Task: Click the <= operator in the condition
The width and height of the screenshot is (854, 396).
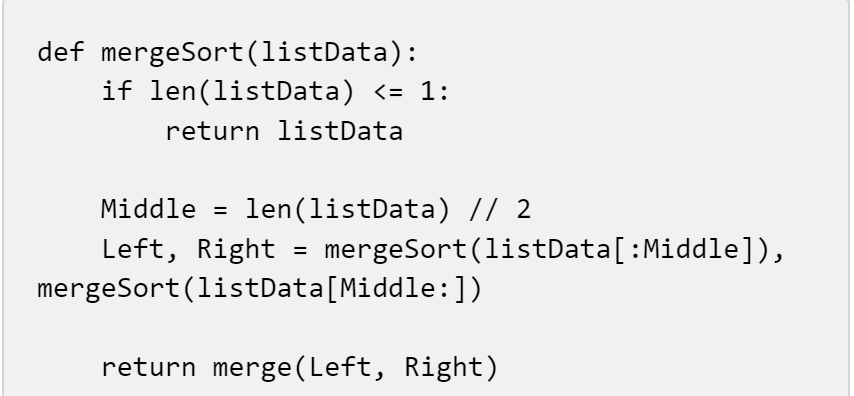Action: click(389, 92)
